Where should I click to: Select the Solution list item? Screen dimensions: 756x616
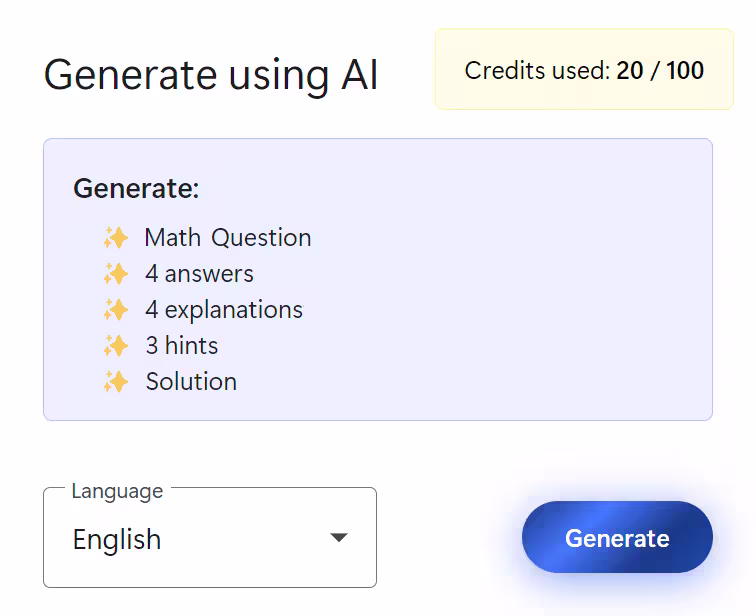pos(191,382)
